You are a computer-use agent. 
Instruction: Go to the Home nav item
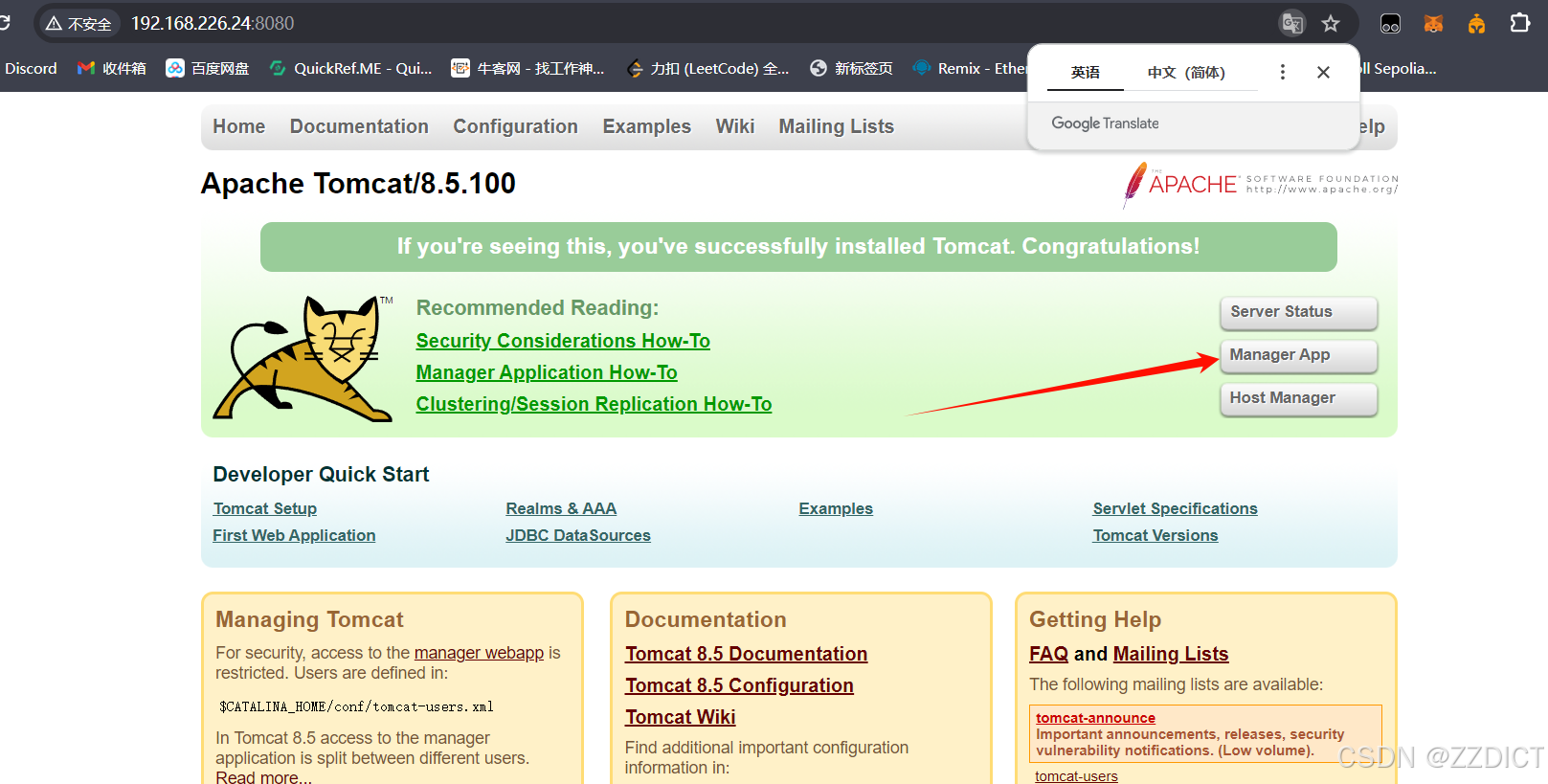click(239, 126)
